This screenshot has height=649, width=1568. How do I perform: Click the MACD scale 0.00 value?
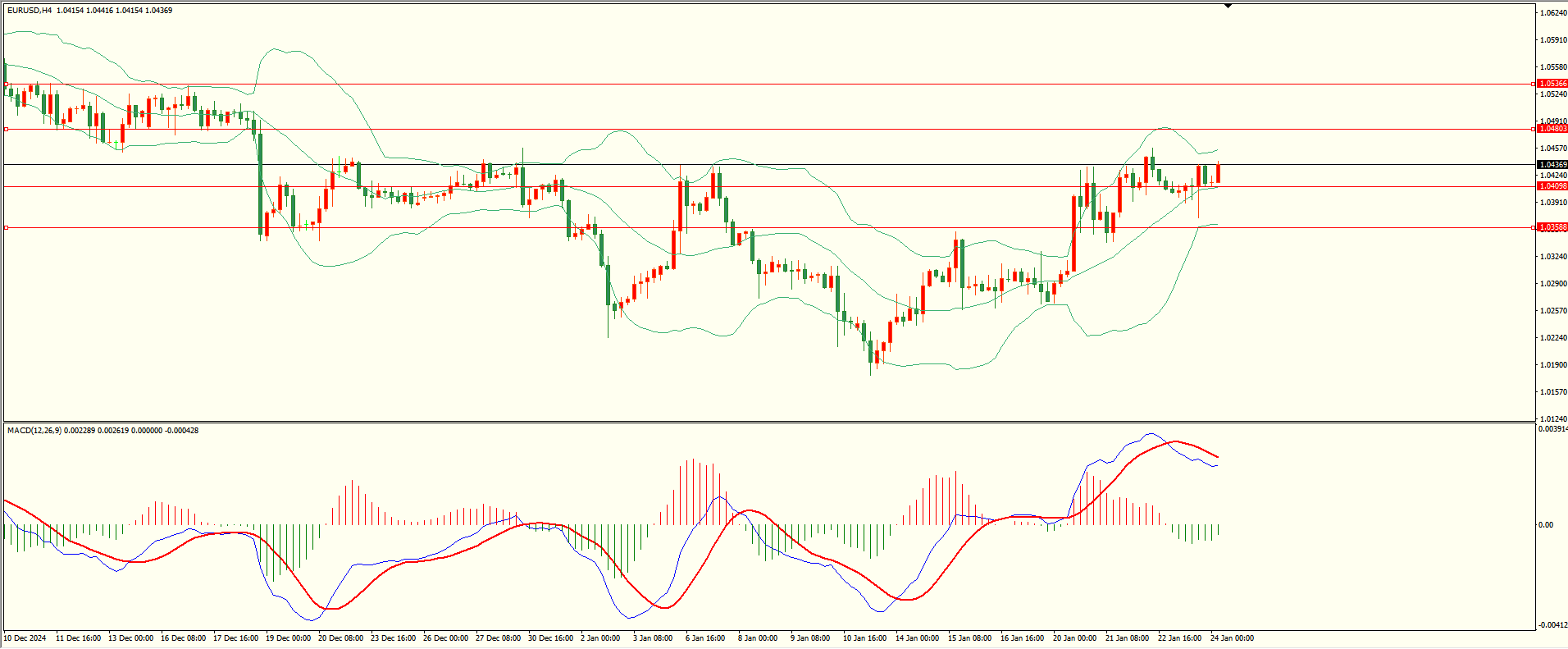[1546, 525]
